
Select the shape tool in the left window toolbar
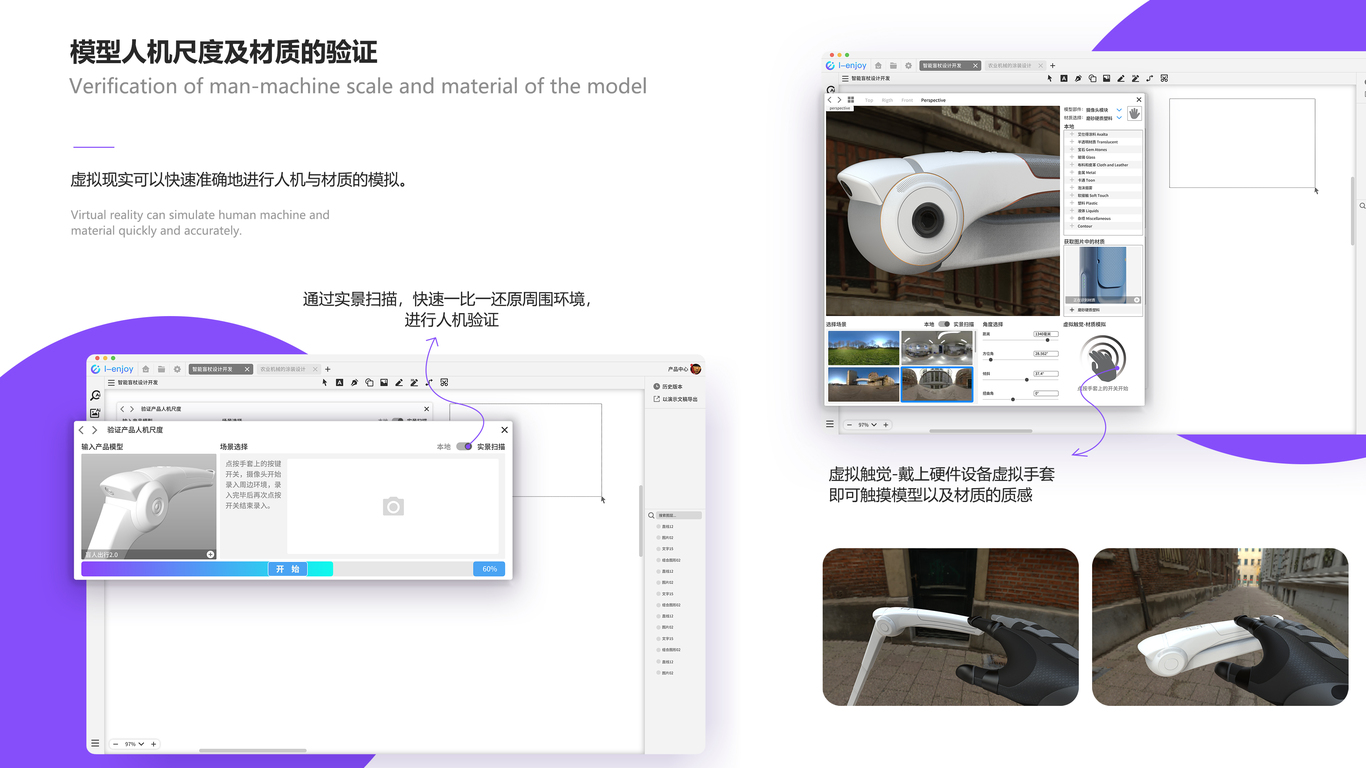point(369,382)
